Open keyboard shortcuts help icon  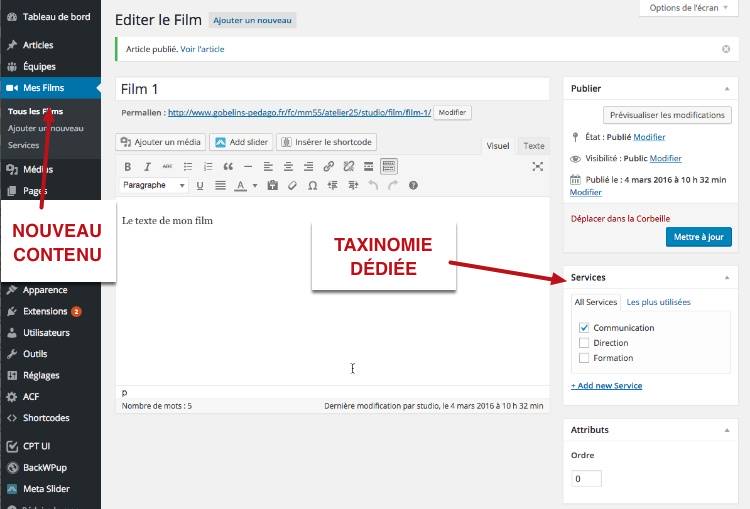(413, 185)
